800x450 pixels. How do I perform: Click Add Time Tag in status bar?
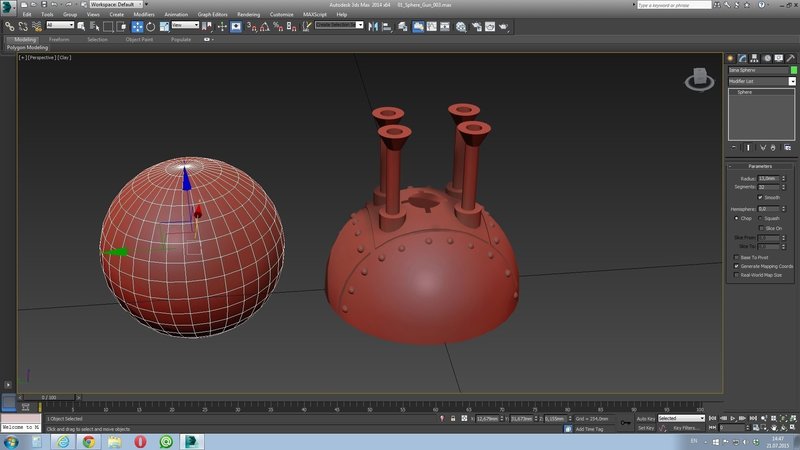pos(589,429)
